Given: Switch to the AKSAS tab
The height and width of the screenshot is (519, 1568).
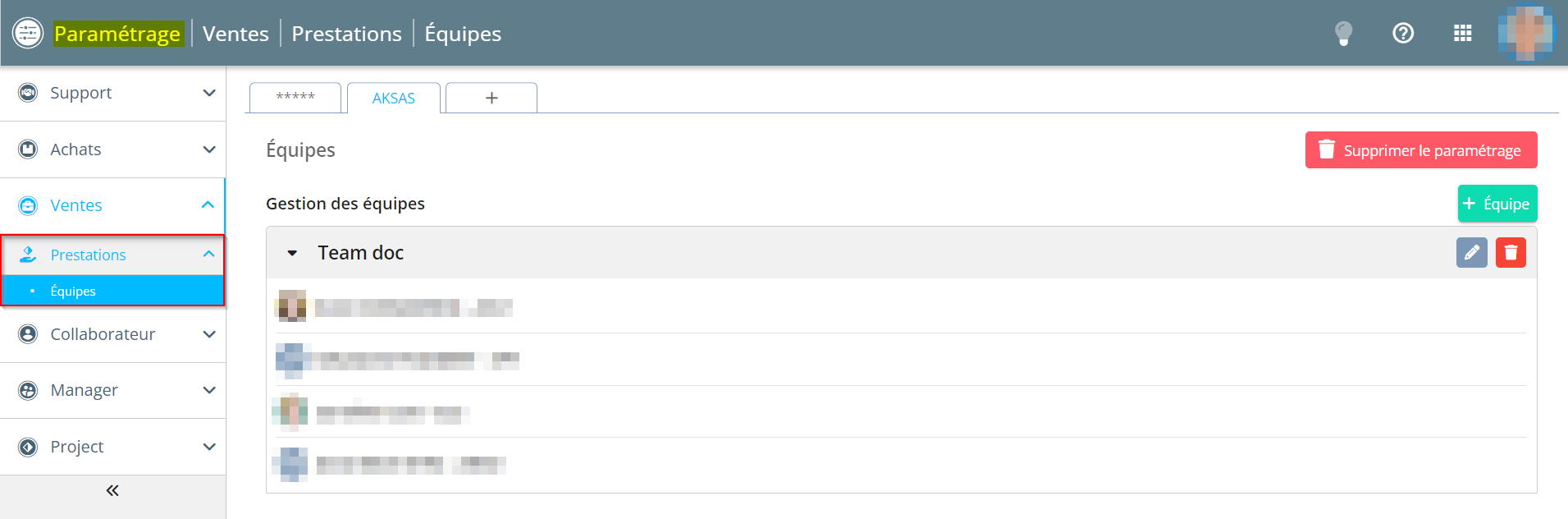Looking at the screenshot, I should tap(394, 98).
